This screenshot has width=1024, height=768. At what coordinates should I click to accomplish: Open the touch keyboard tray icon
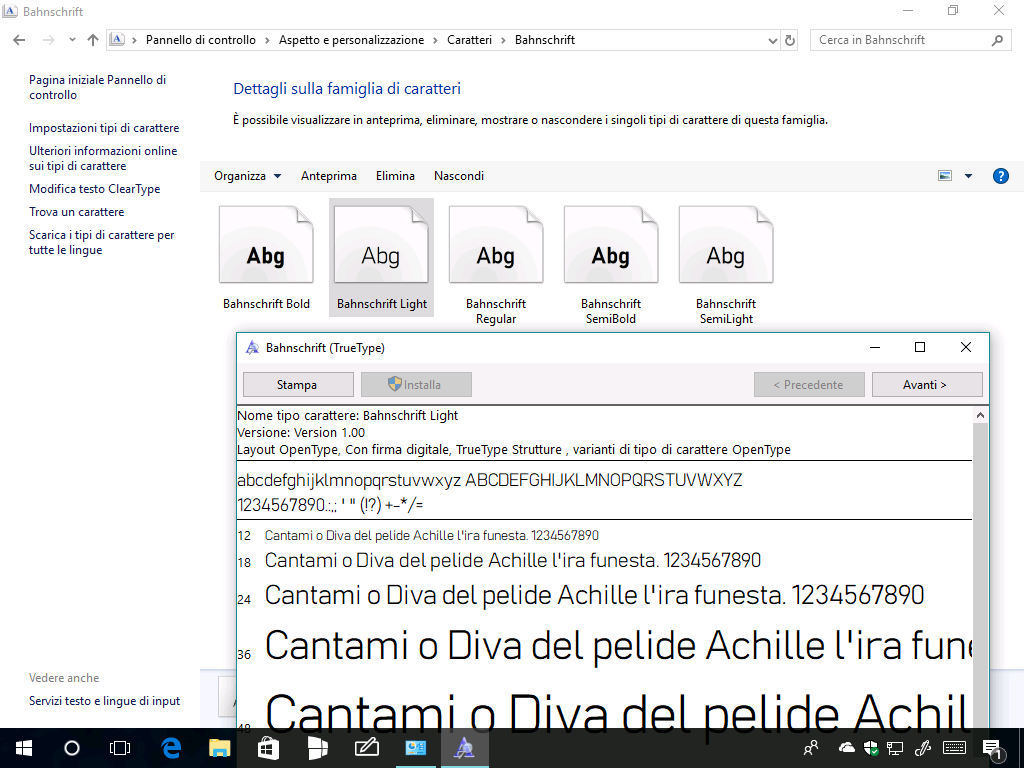coord(955,748)
